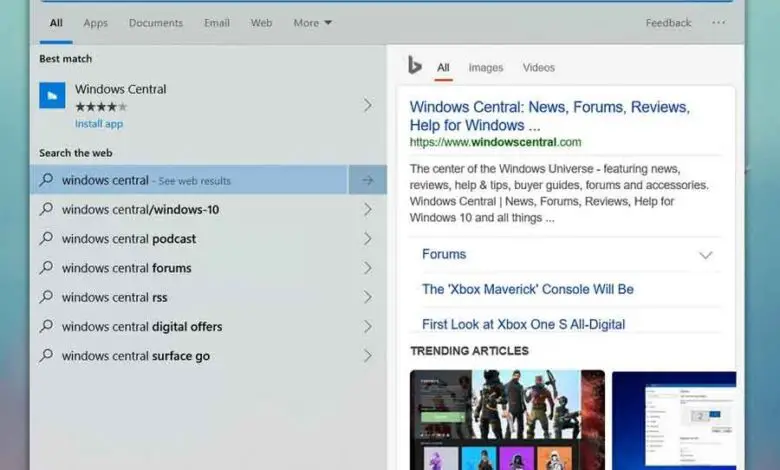Click search icon beside 'windows central forums'
Screen dimensions: 780x470
pos(46,268)
